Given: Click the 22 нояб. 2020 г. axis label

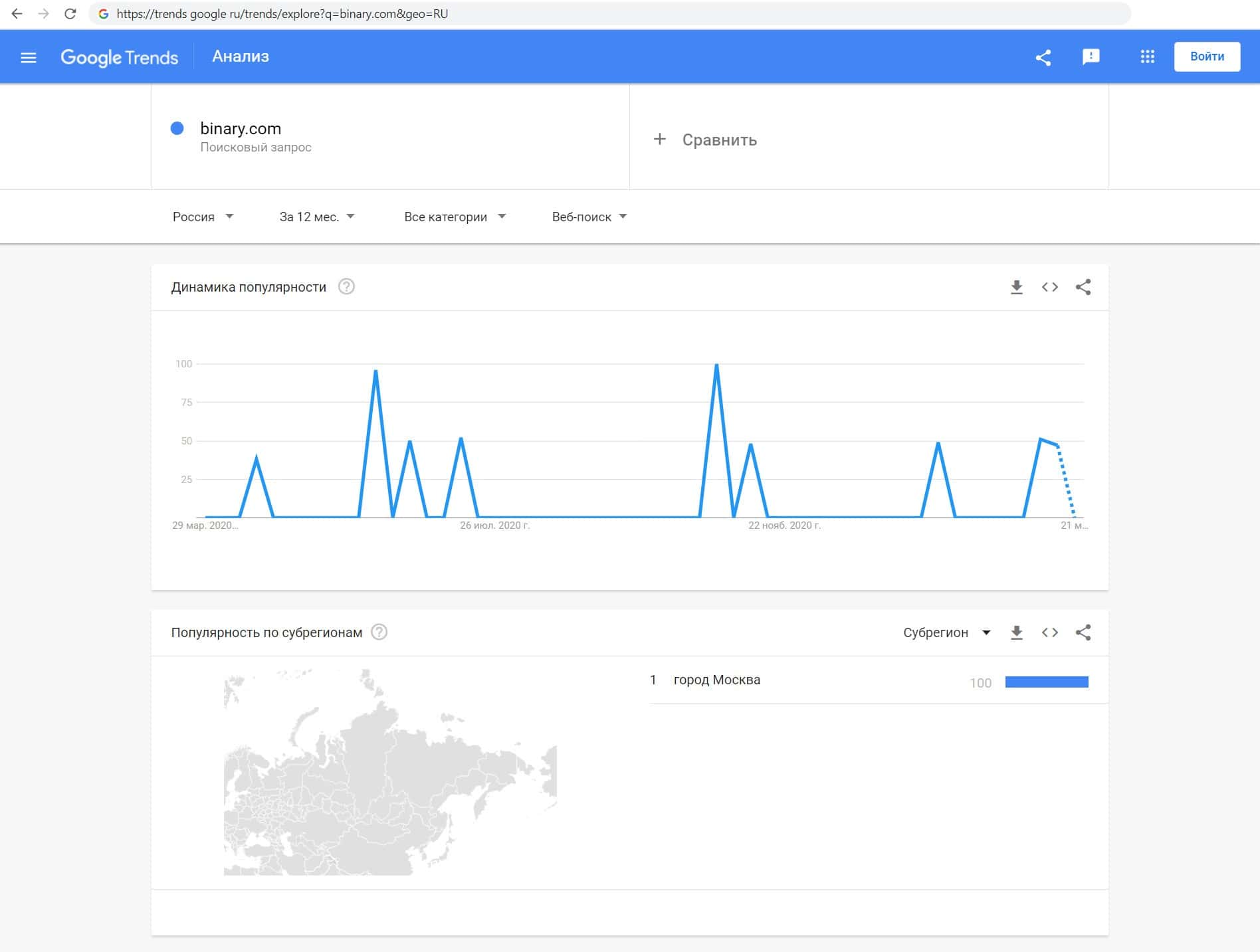Looking at the screenshot, I should pos(784,525).
